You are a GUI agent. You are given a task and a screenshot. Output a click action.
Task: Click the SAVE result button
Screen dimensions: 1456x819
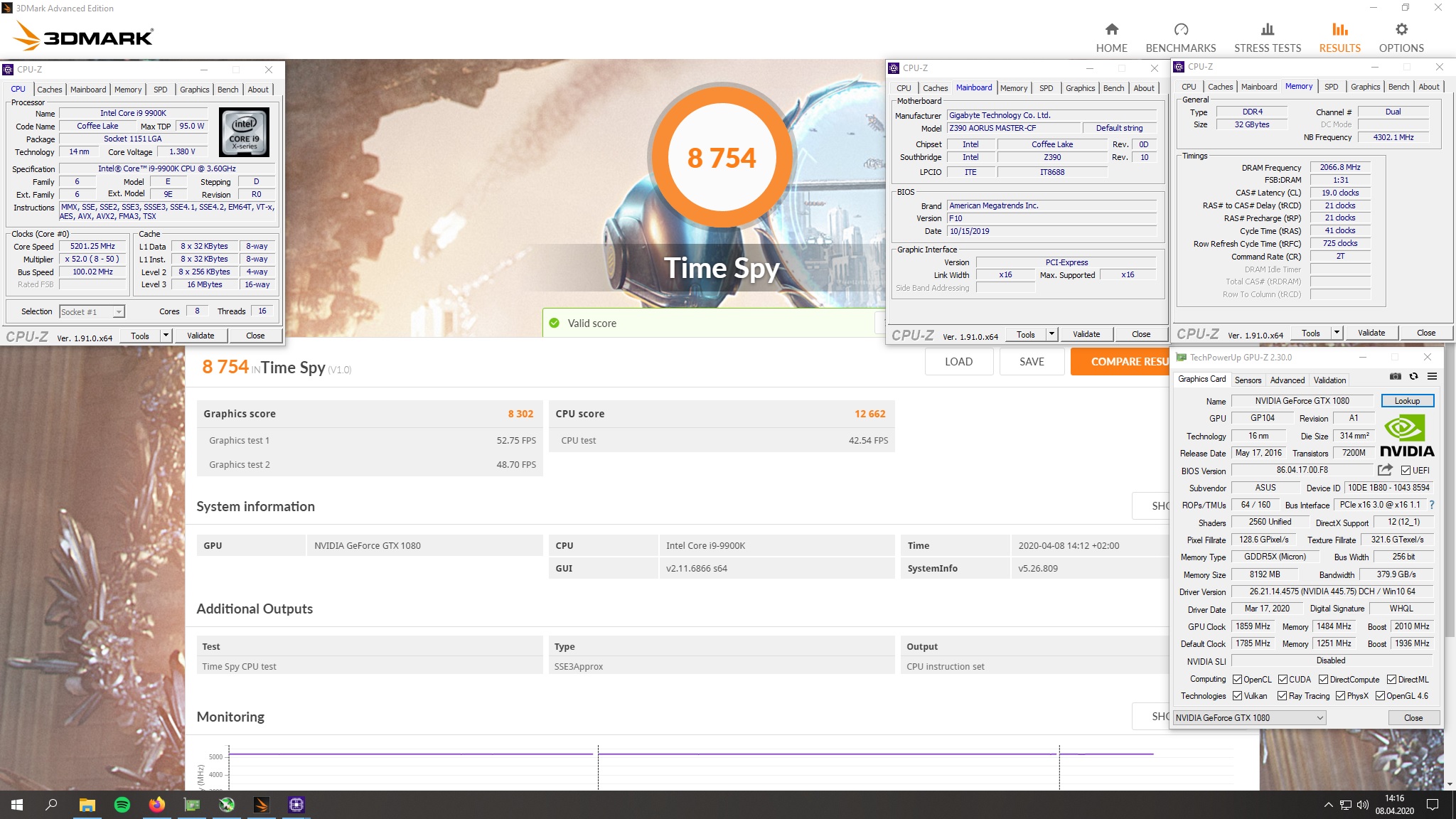1032,361
